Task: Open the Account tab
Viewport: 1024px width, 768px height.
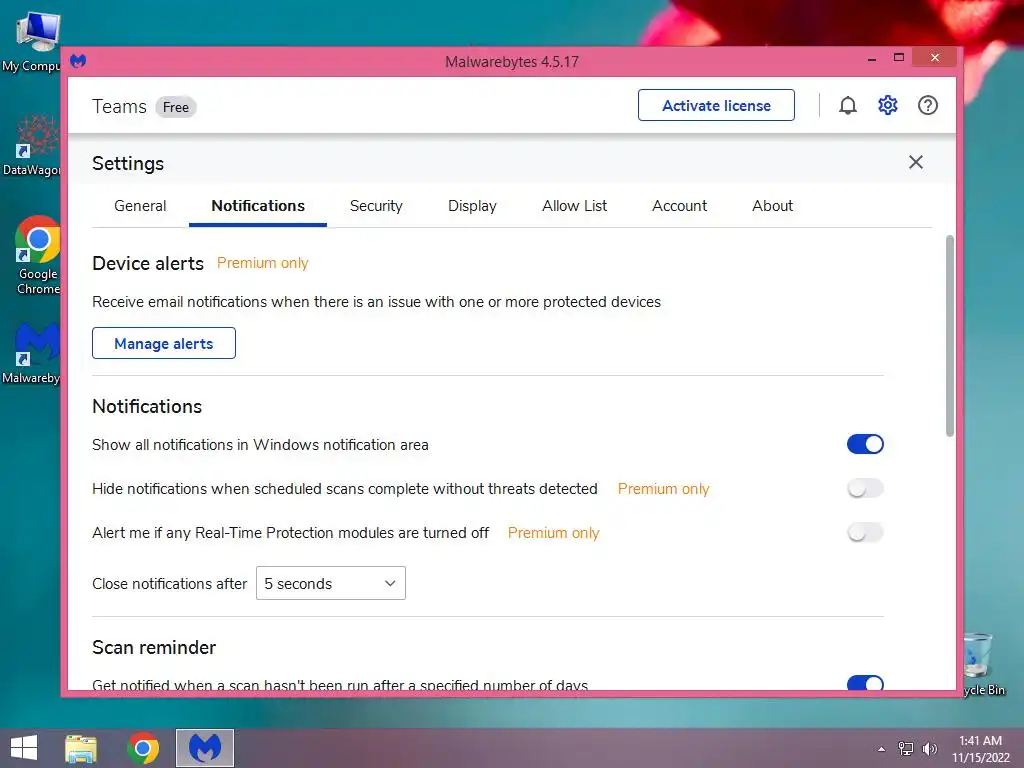Action: pos(679,206)
